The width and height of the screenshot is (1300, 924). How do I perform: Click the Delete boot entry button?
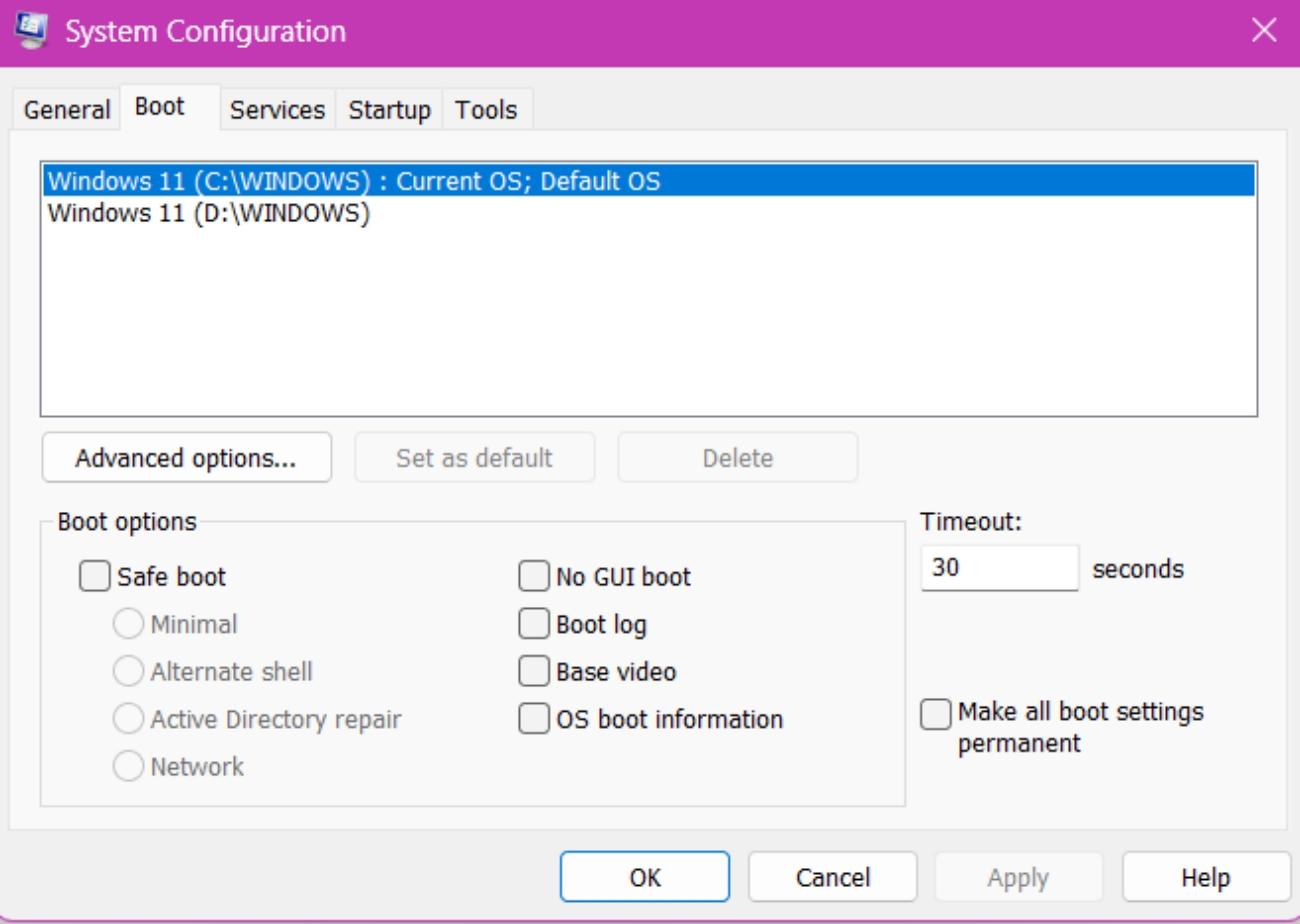pos(738,458)
